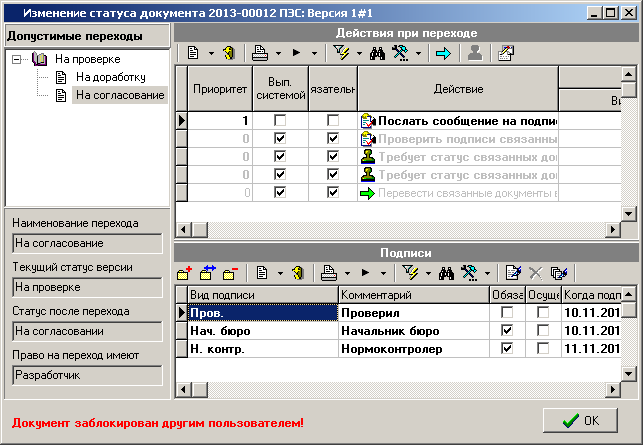Toggle the 'Обяза' checkbox for Нач. бюро row

click(x=507, y=330)
